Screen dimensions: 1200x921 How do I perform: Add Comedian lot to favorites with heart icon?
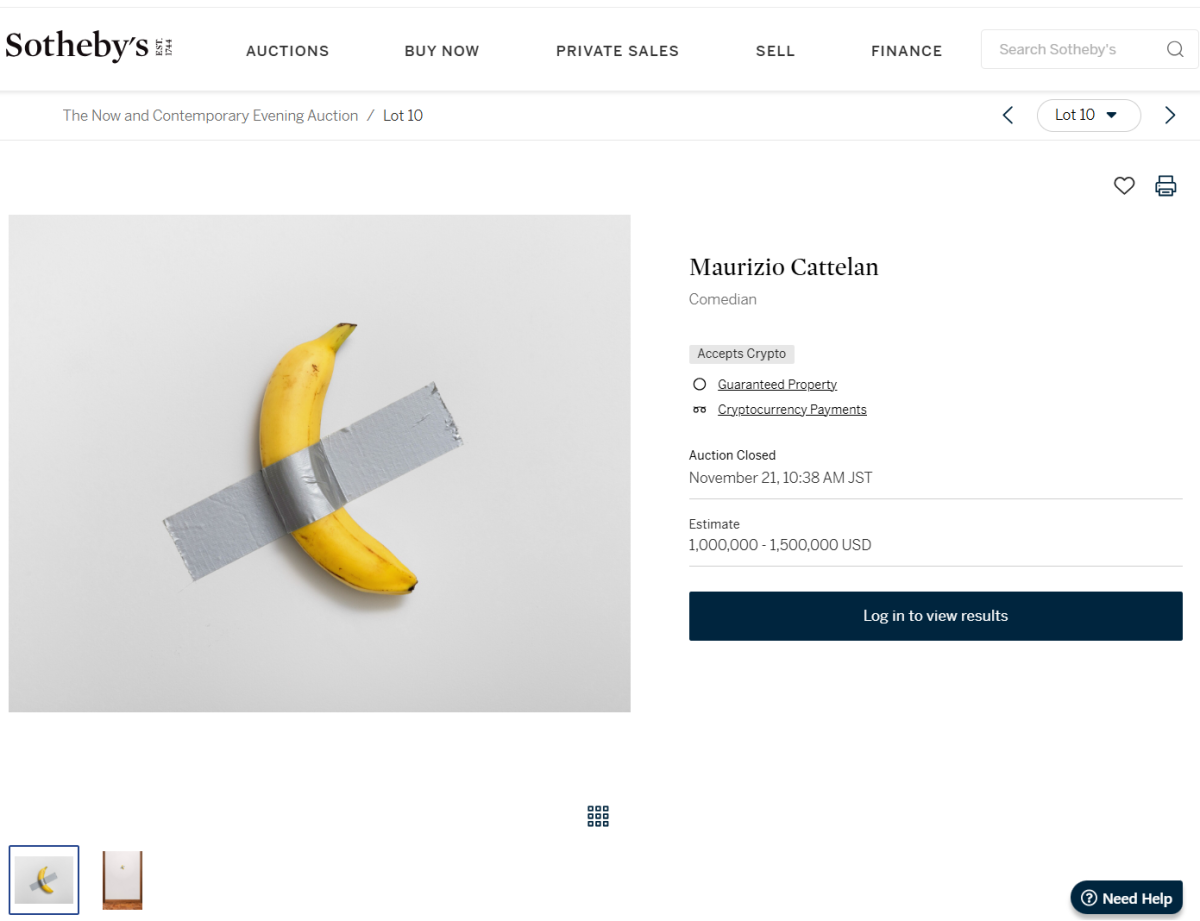pyautogui.click(x=1123, y=186)
